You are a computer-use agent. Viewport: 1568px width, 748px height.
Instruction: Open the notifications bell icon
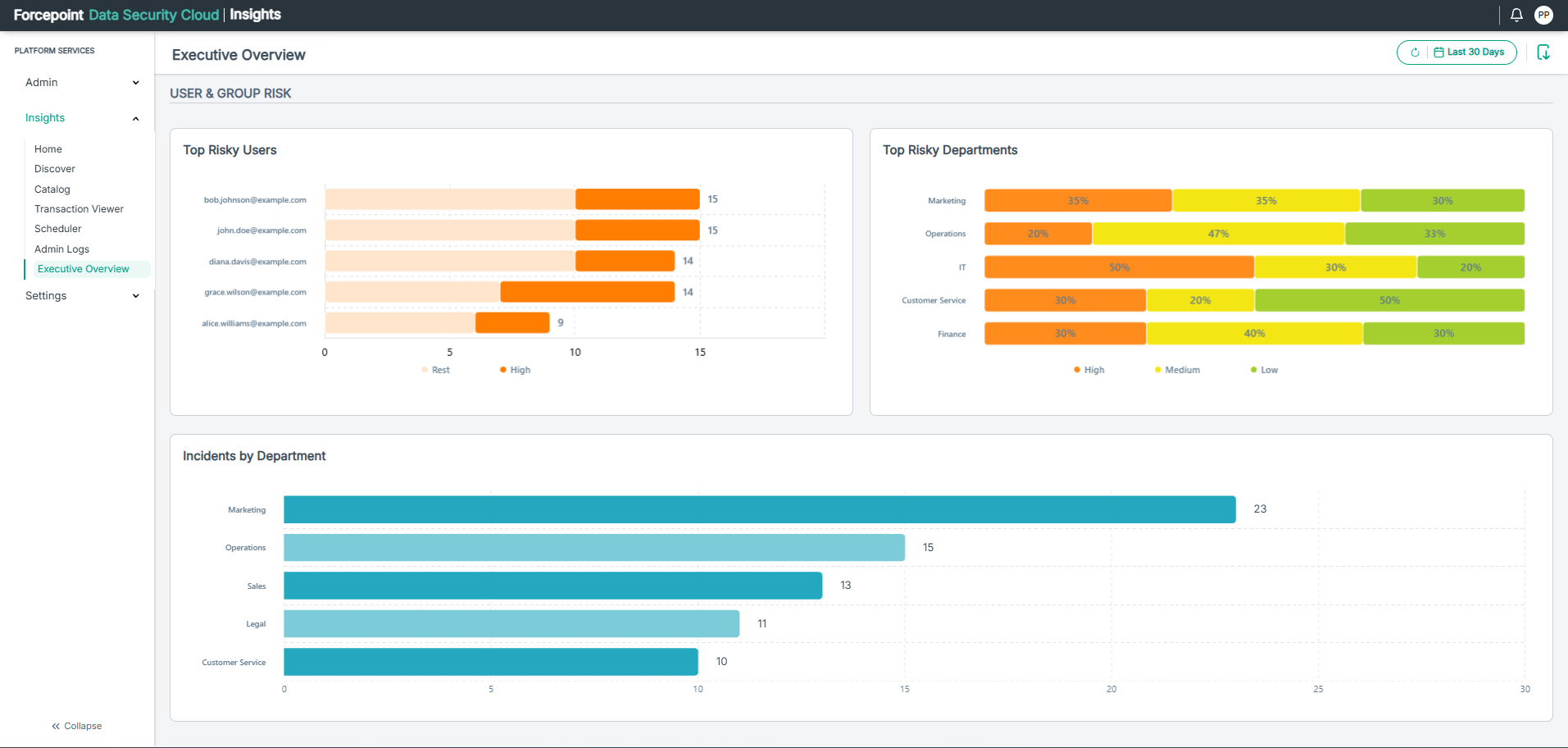point(1516,15)
